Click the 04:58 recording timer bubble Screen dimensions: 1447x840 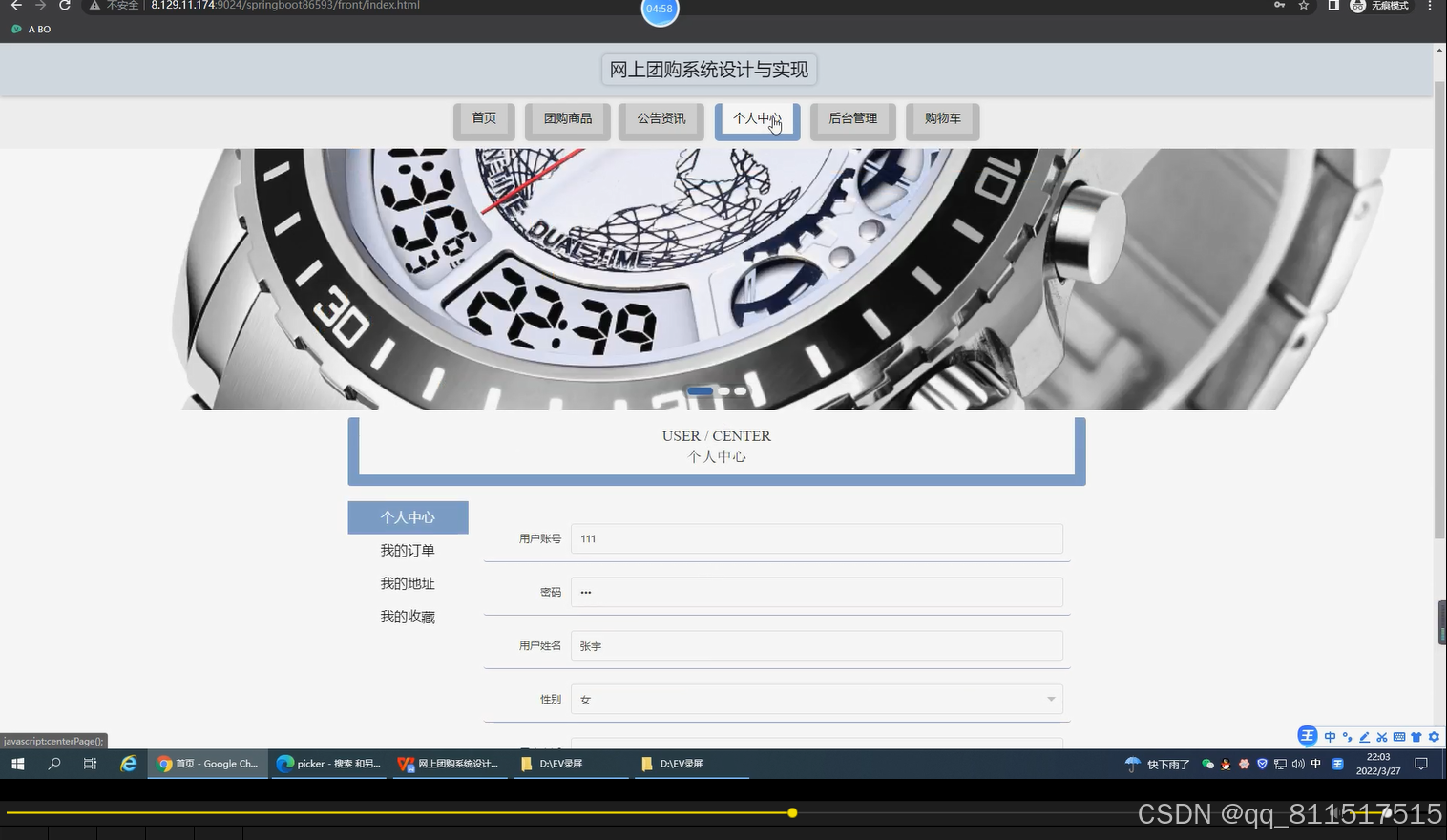pyautogui.click(x=660, y=10)
